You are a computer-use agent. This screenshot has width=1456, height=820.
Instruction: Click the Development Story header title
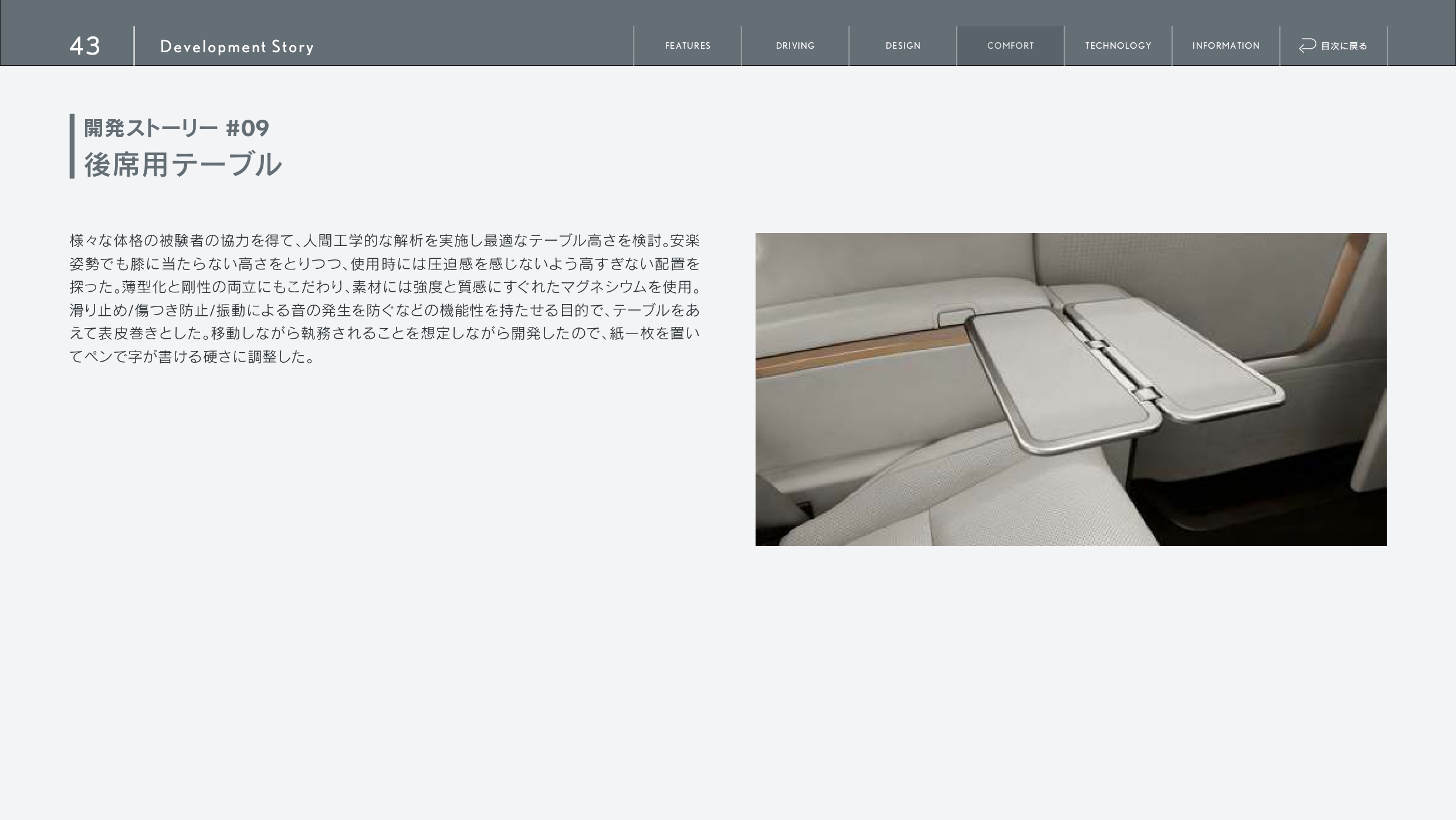[x=236, y=47]
